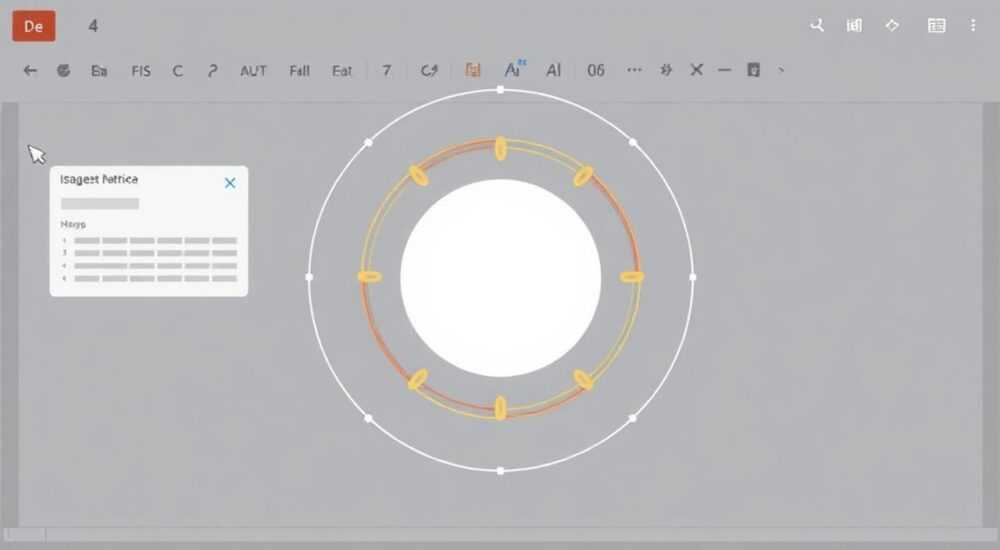Click the lower-right yellow marker on ring
Viewport: 1000px width, 550px height.
(x=583, y=380)
